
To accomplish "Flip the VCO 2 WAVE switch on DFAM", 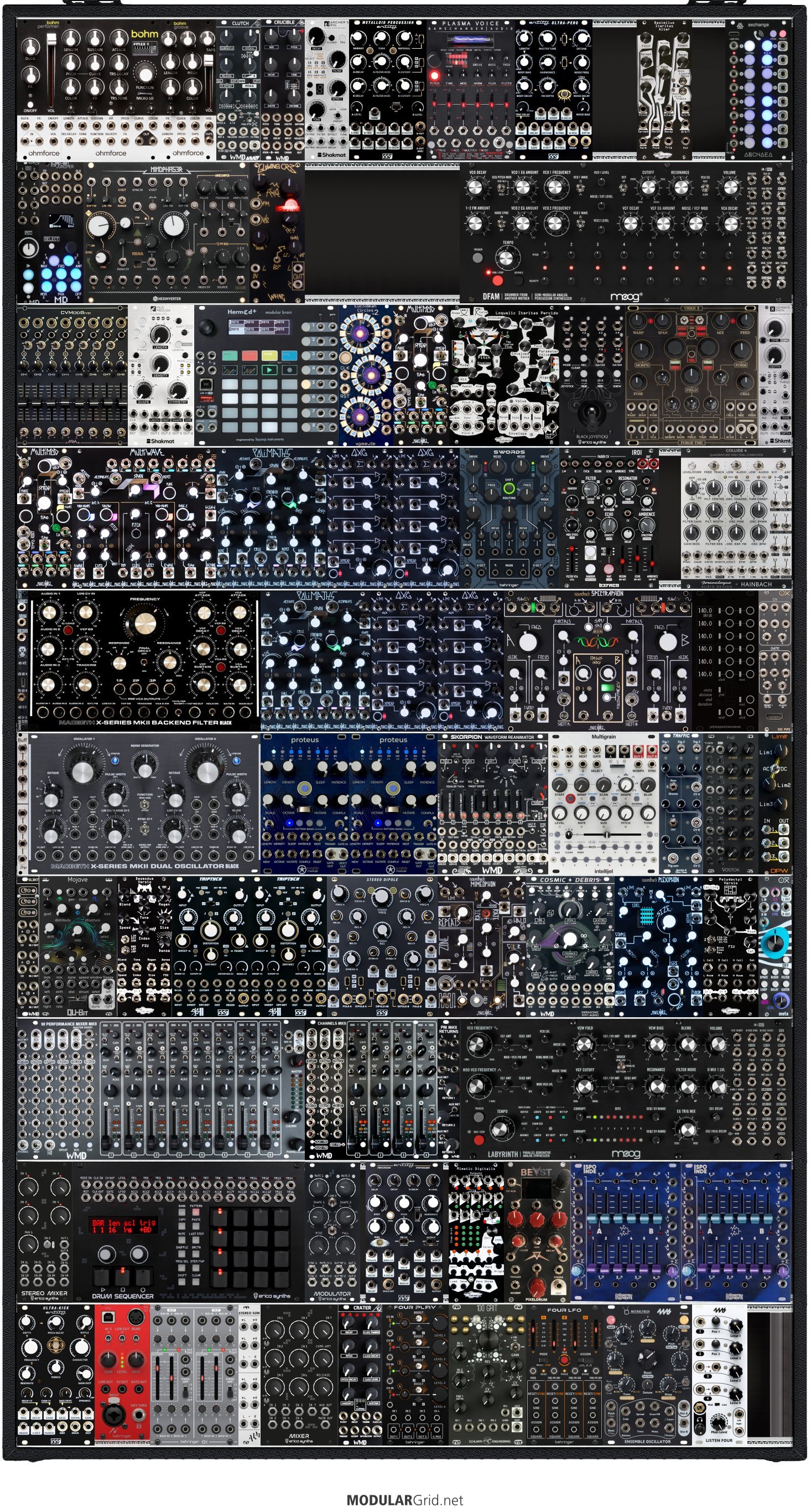I will [580, 222].
